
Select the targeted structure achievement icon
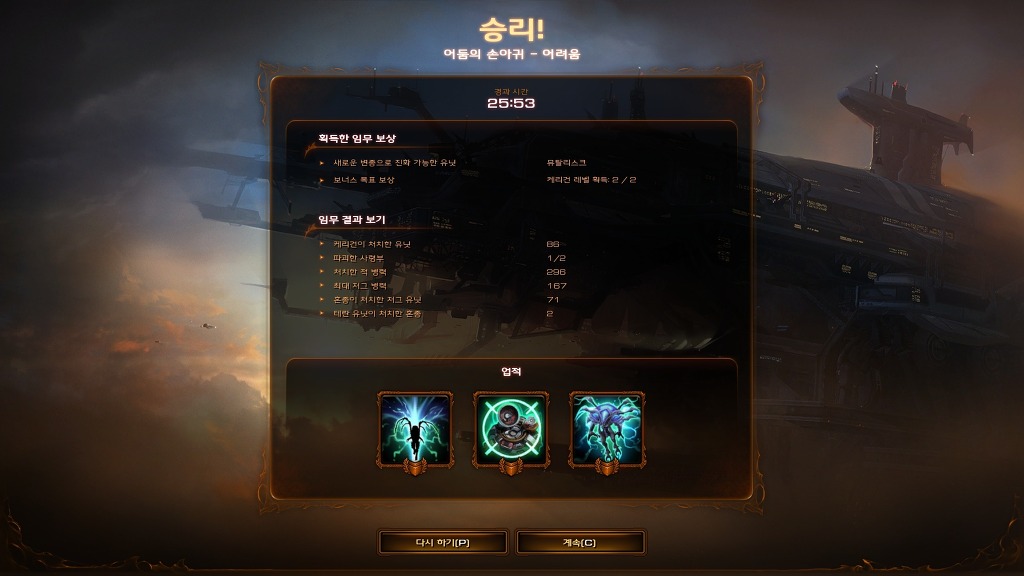(511, 430)
